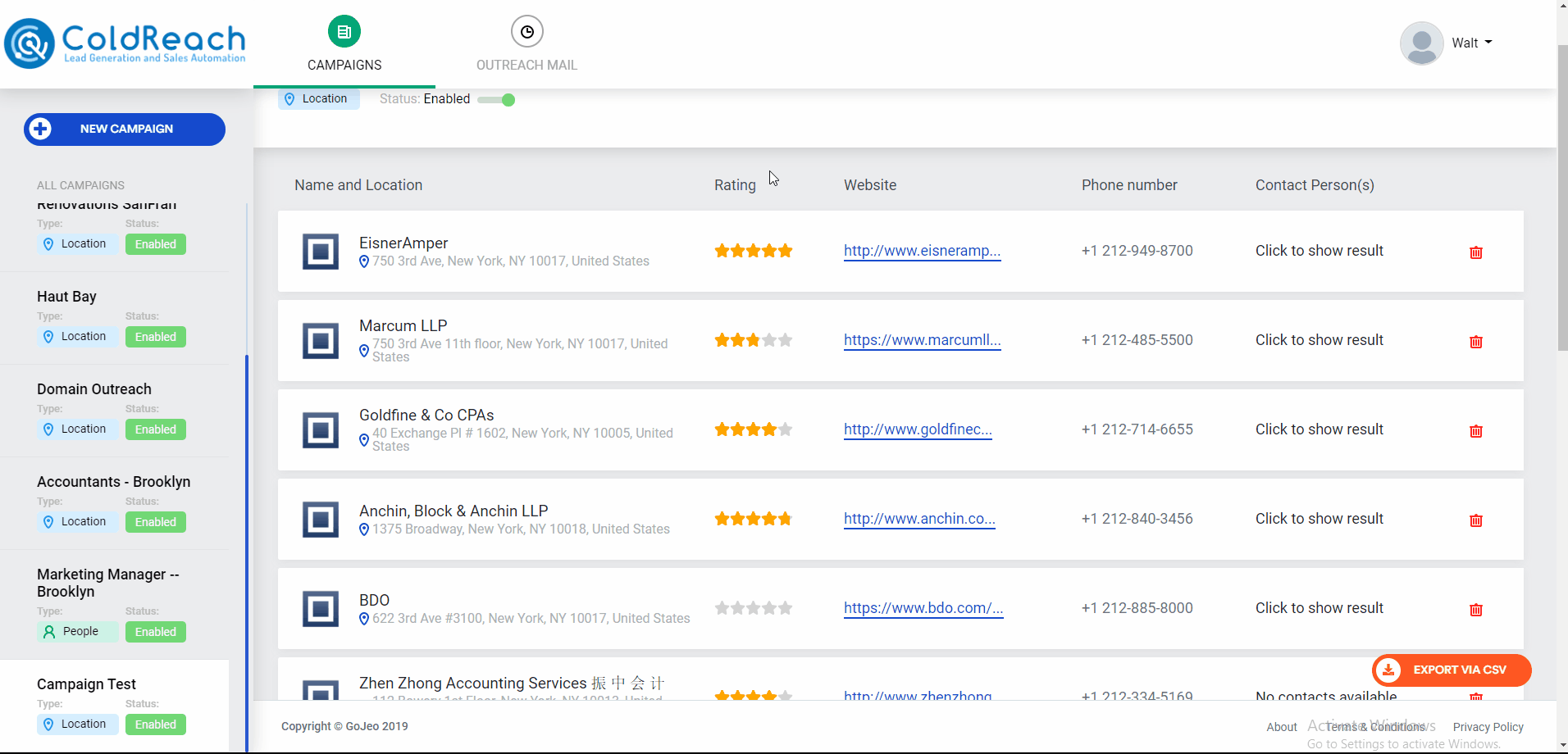Open the EisnerAmper website link
Screen dimensions: 1568x754
[922, 251]
